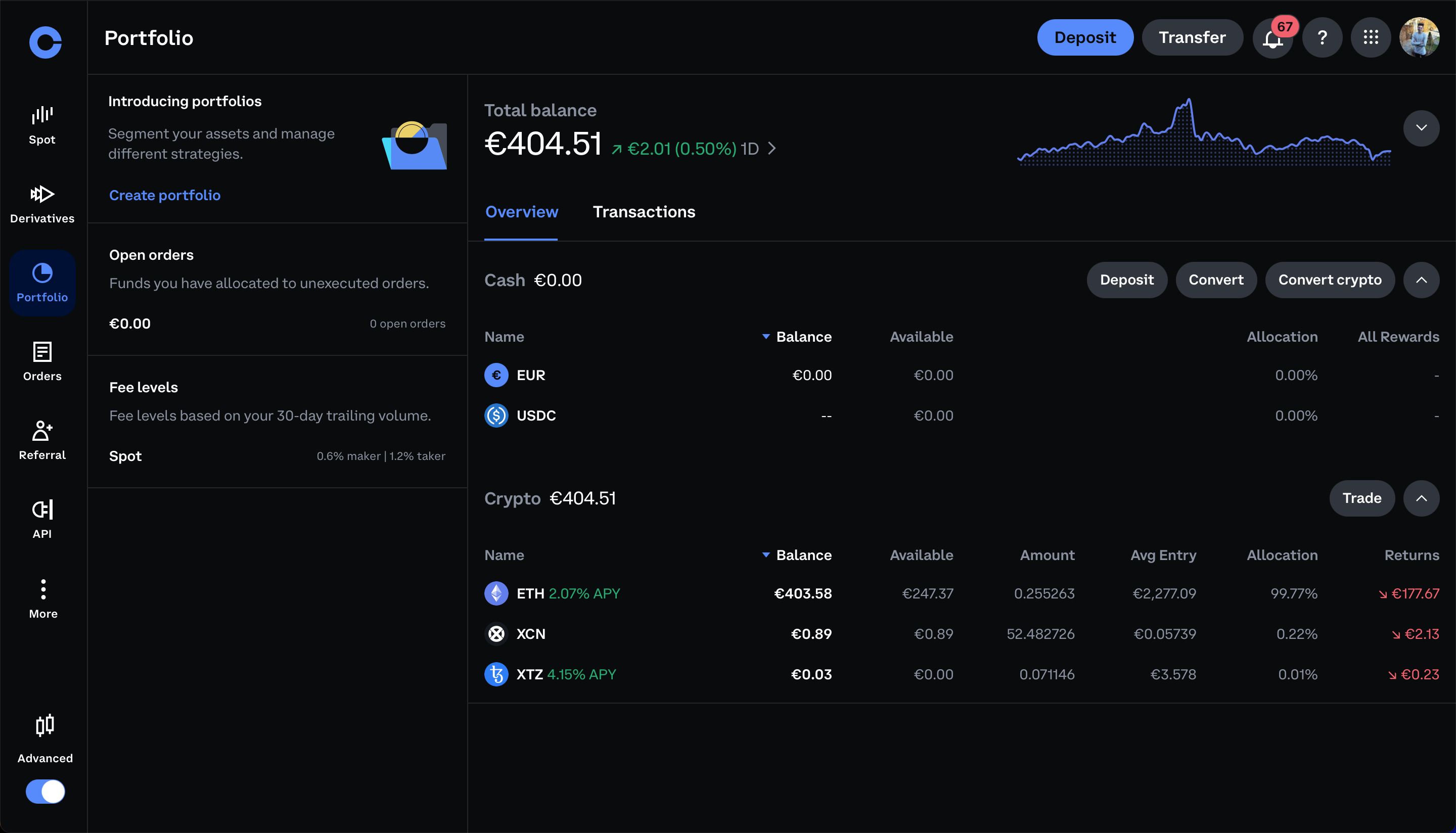Click the XCN asset name
This screenshot has width=1456, height=833.
pyautogui.click(x=531, y=634)
